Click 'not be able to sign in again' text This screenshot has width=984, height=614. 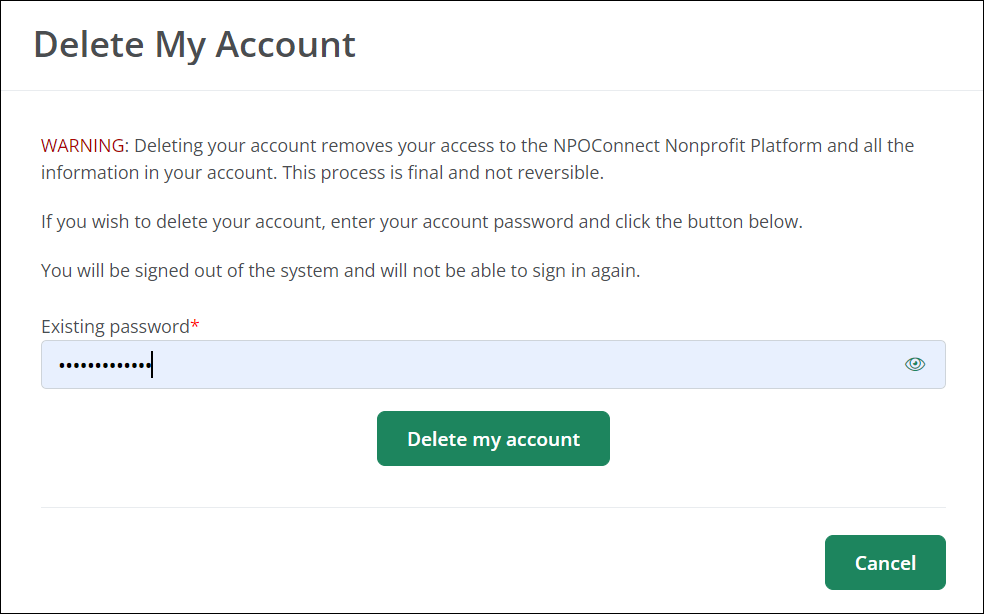coord(530,271)
